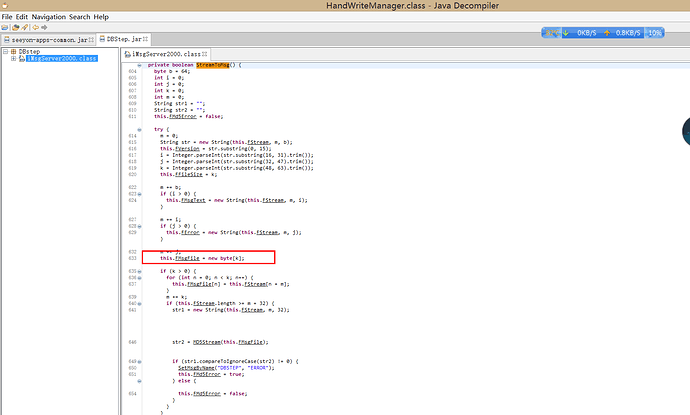Follow the MD5Stream method link on line 646
The height and width of the screenshot is (415, 690).
click(x=207, y=342)
